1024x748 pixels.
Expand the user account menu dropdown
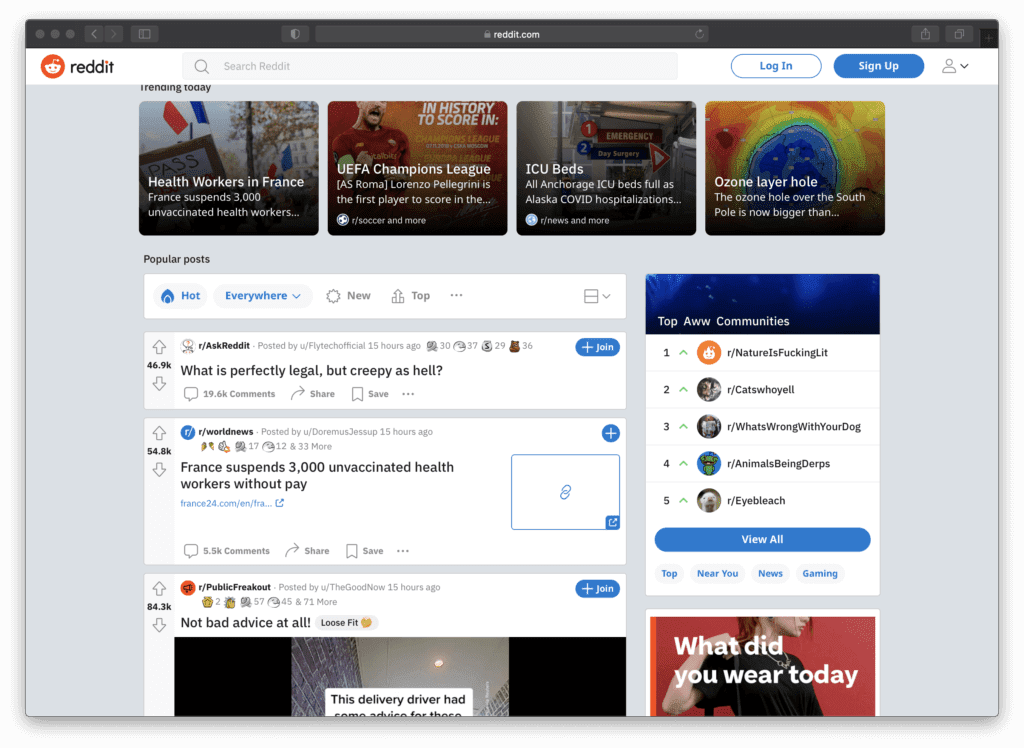point(954,66)
